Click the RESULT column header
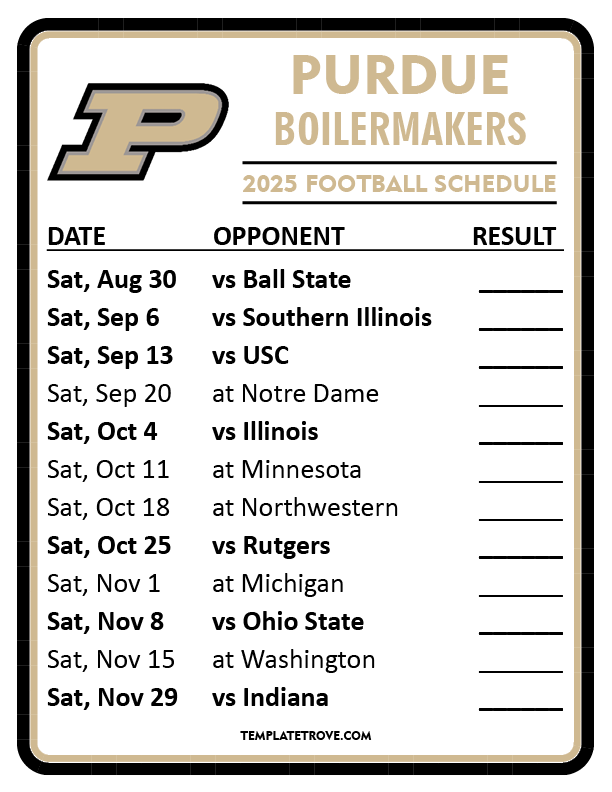The height and width of the screenshot is (792, 612). pyautogui.click(x=514, y=237)
